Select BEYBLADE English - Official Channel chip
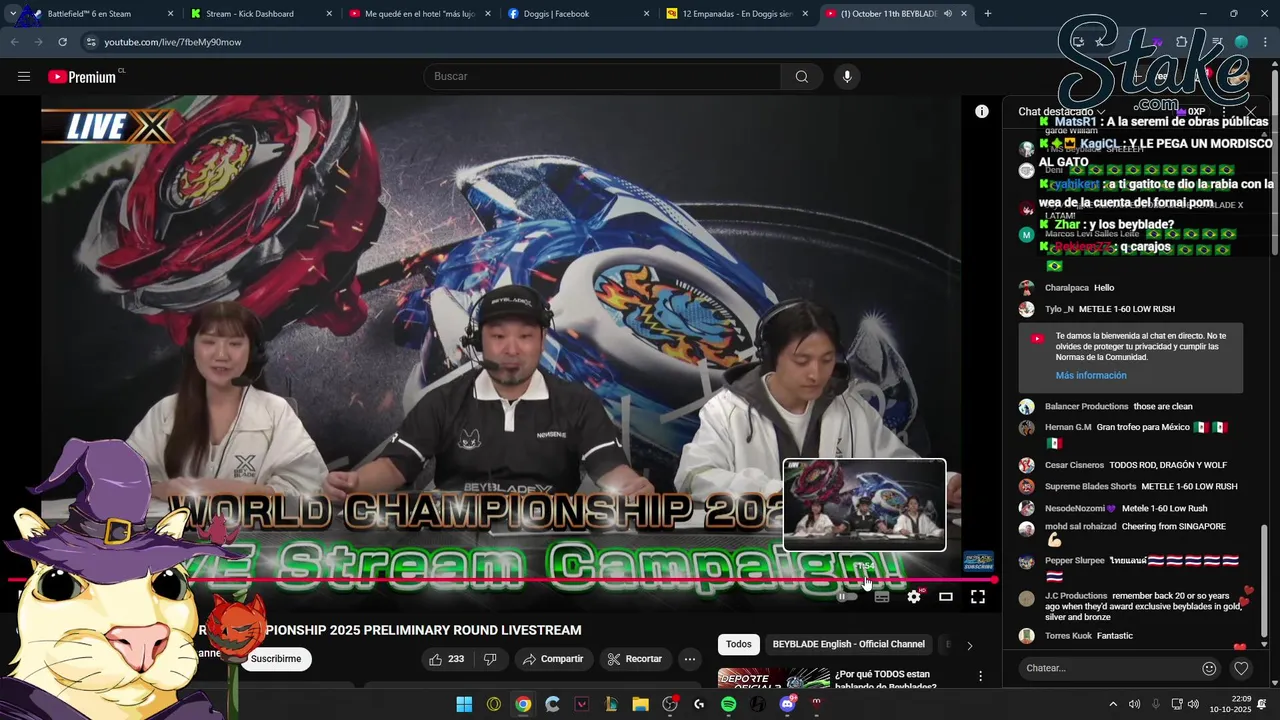This screenshot has height=720, width=1280. tap(848, 645)
